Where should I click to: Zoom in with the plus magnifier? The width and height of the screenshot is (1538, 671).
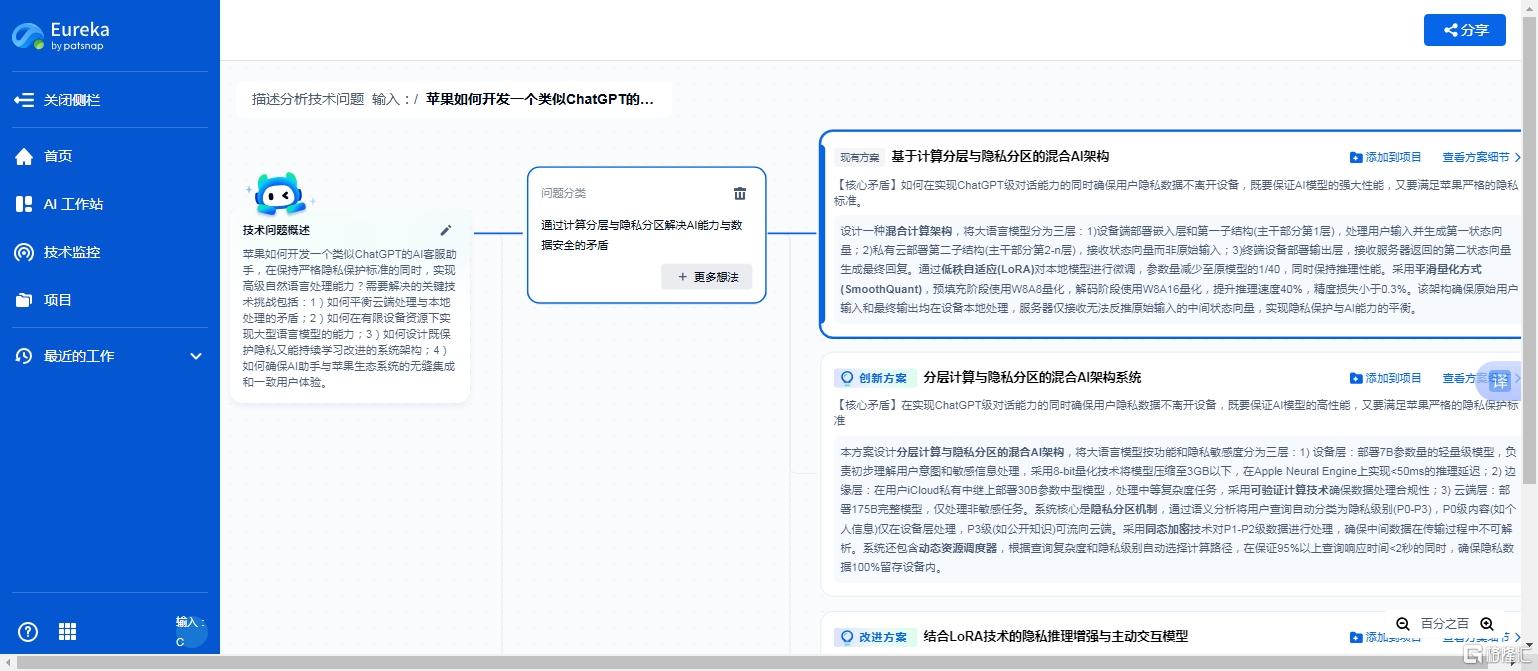point(1487,623)
